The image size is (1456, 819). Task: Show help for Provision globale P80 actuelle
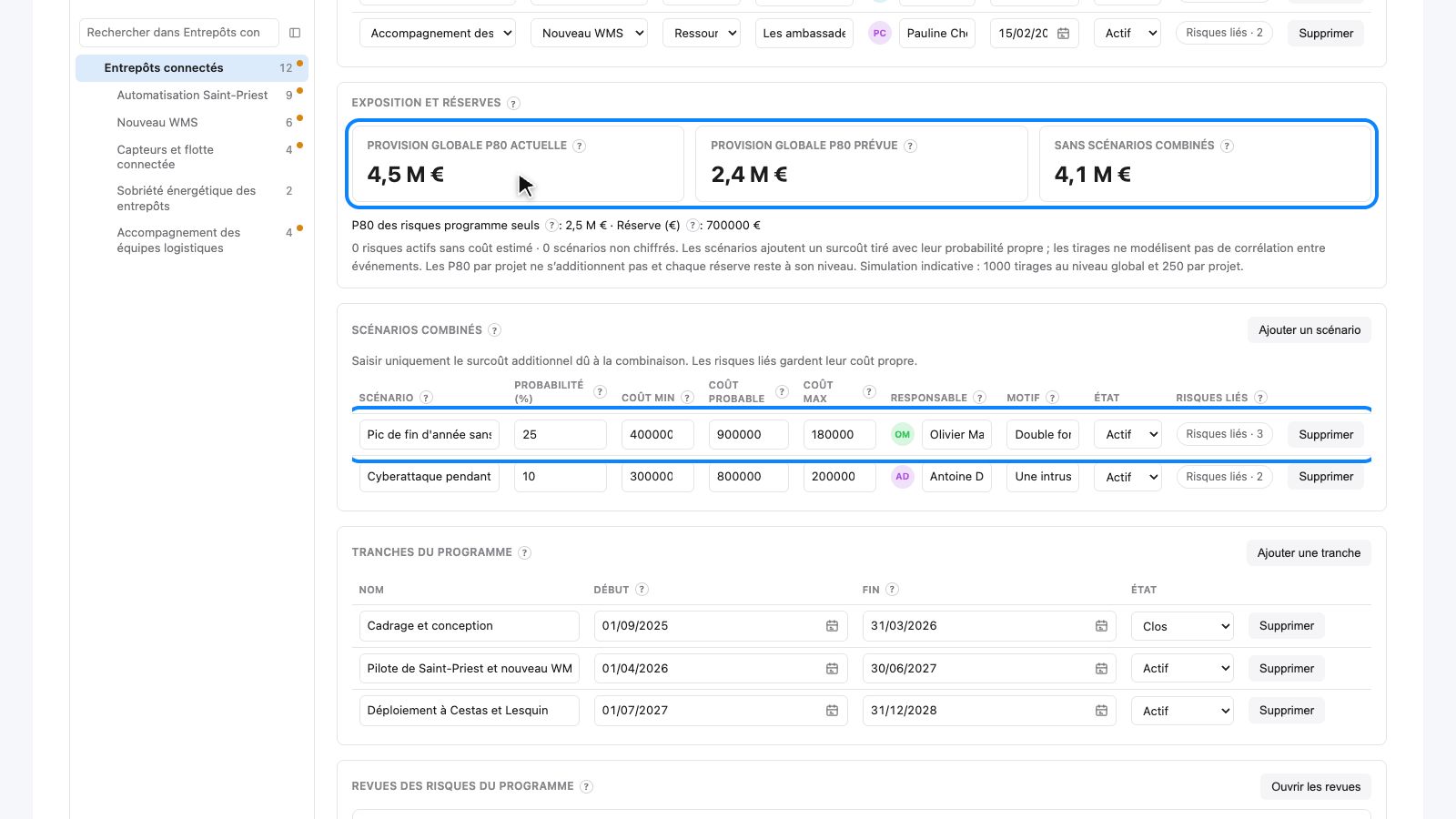pyautogui.click(x=580, y=146)
